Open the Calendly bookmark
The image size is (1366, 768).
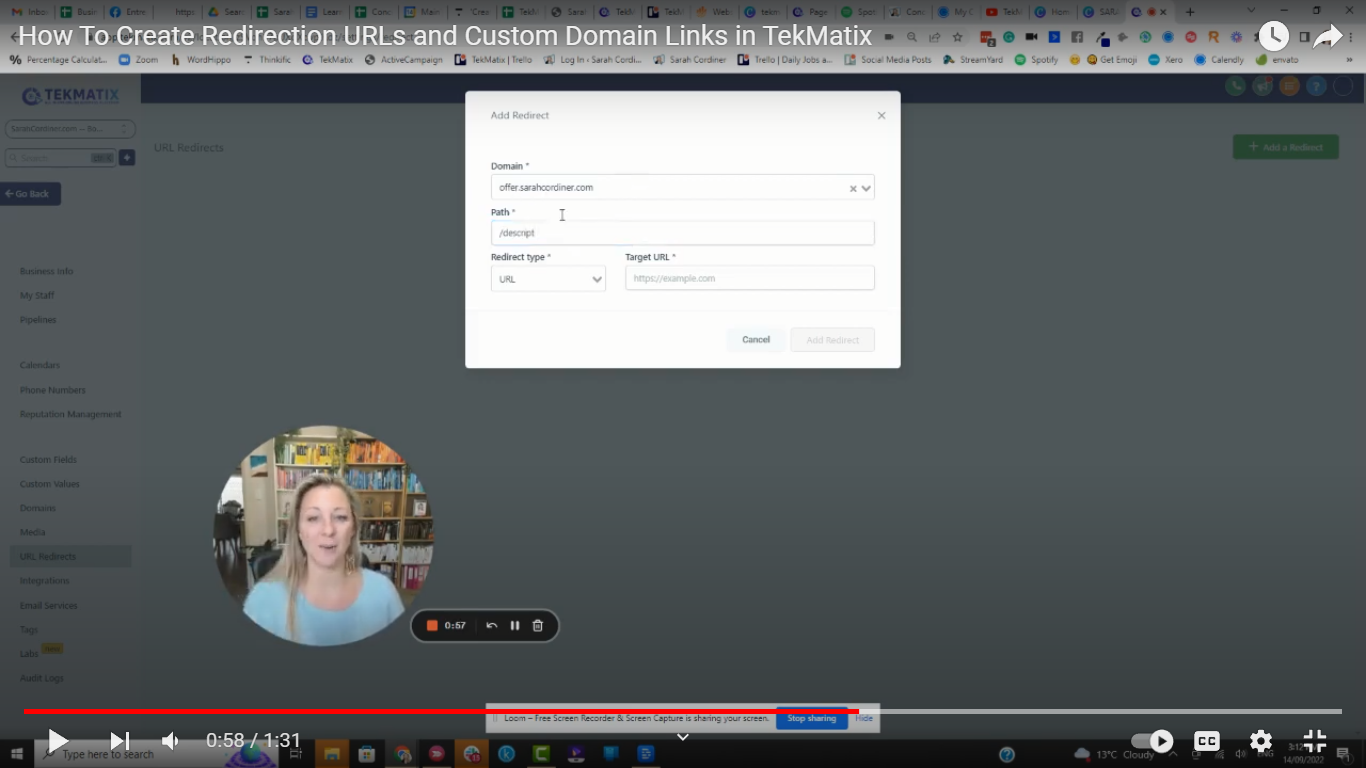1219,60
